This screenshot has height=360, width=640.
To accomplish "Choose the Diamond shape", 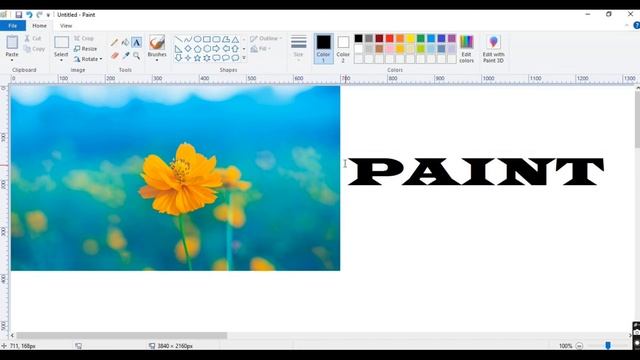I will coord(188,49).
